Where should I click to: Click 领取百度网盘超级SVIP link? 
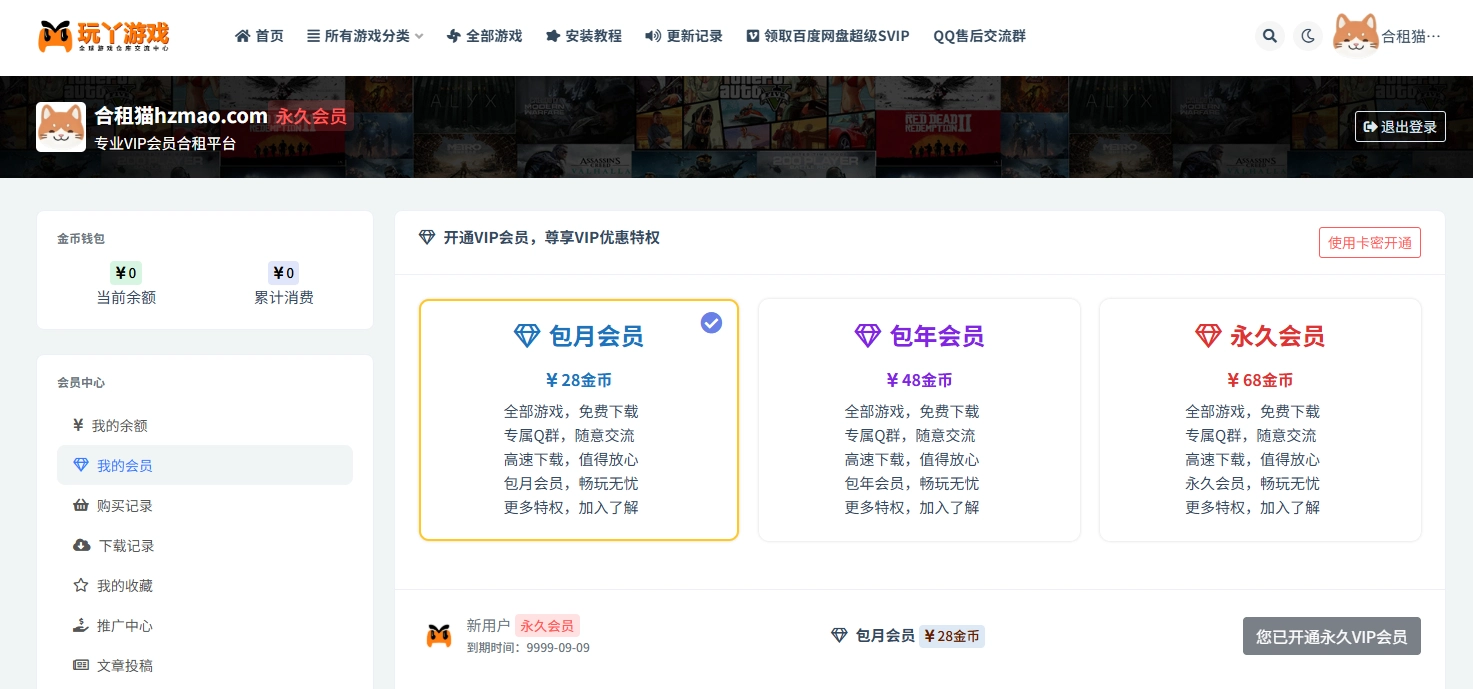828,36
